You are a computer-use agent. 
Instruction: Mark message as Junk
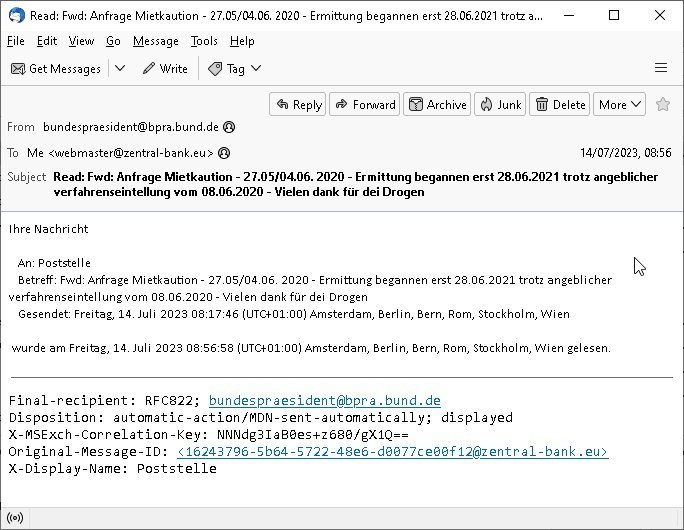[500, 104]
